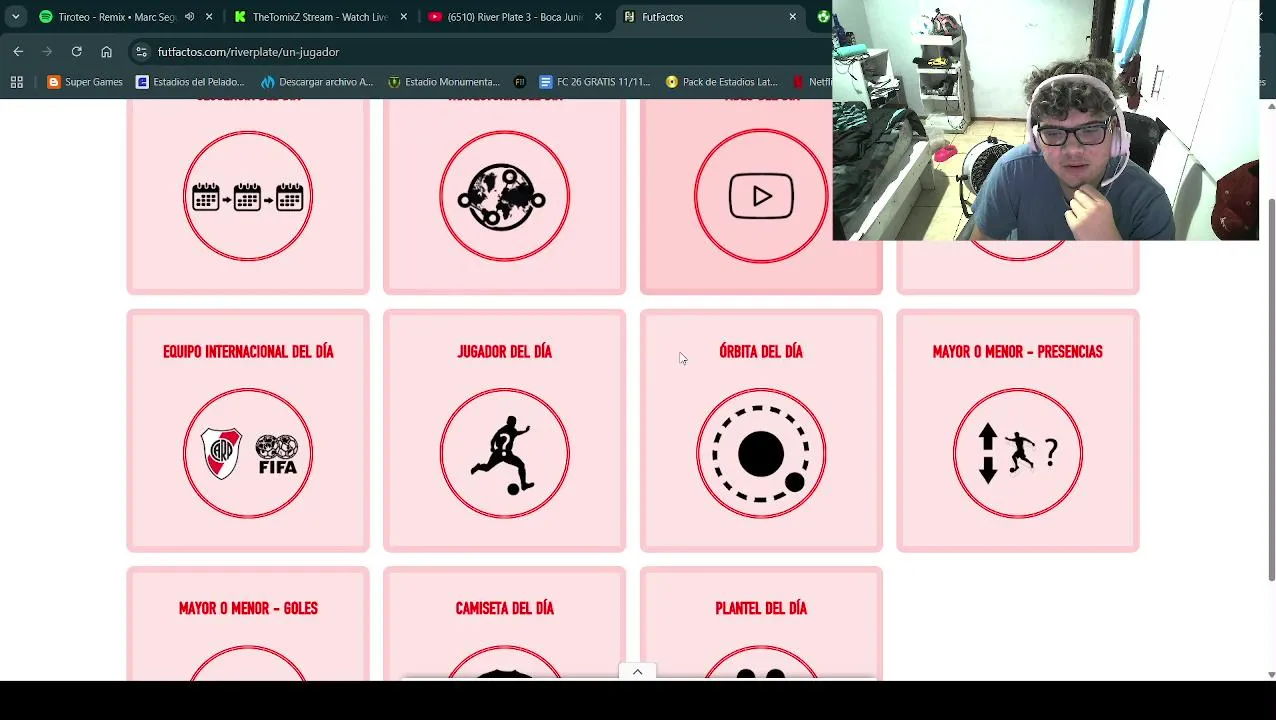
Task: Close the FutFactos tab
Action: [x=792, y=17]
